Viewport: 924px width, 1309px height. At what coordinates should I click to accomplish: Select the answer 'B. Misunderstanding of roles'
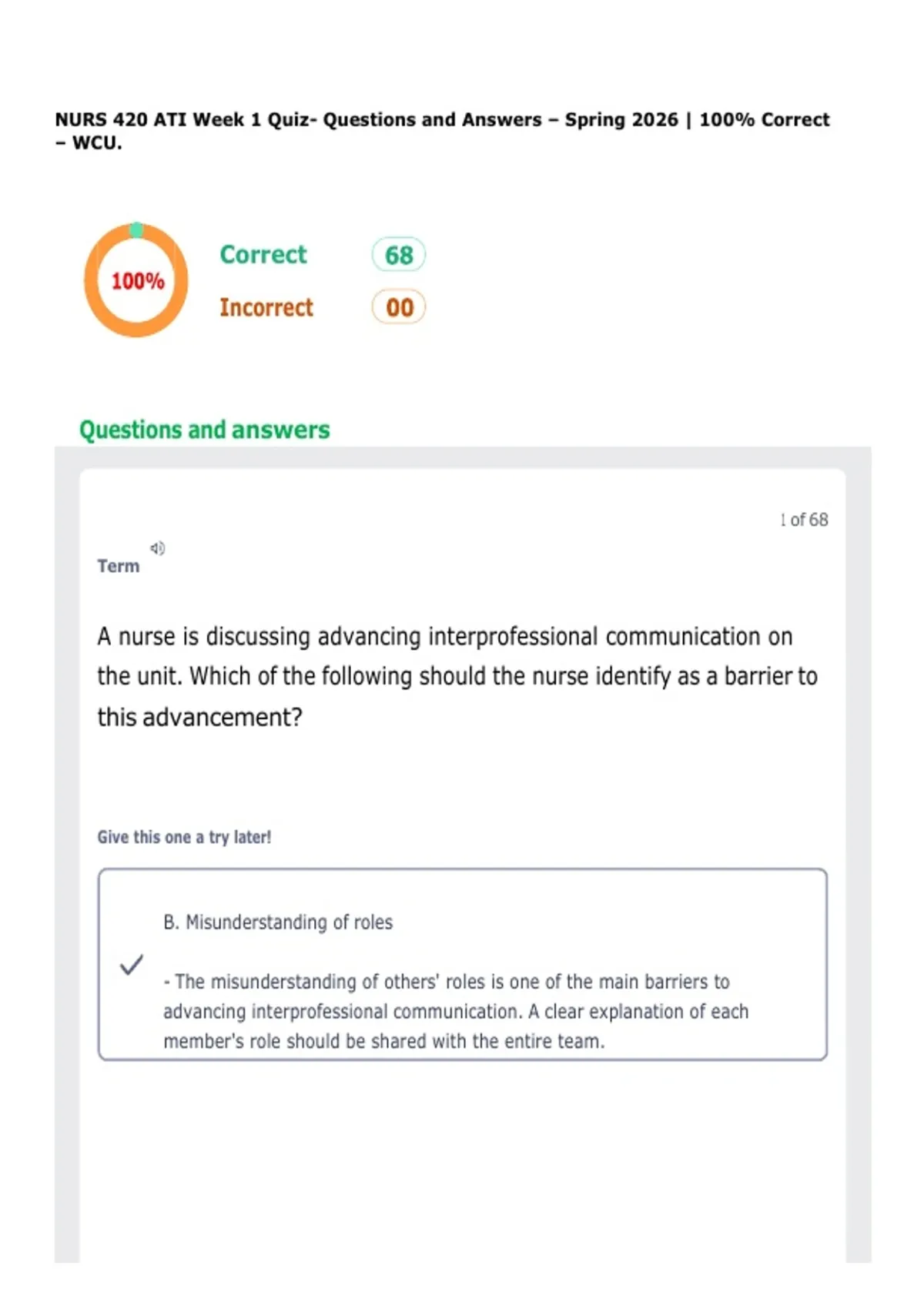pos(278,922)
